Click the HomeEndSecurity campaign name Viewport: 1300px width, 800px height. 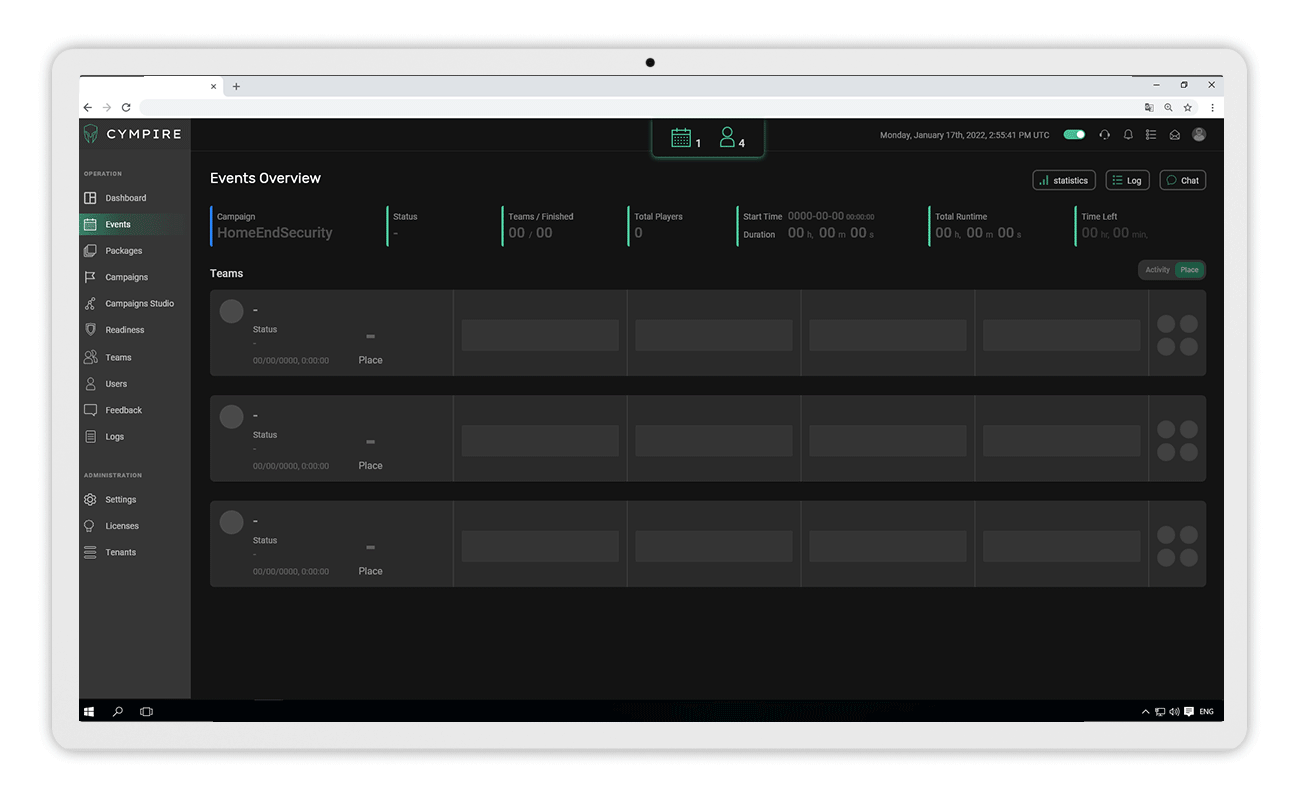(x=275, y=233)
